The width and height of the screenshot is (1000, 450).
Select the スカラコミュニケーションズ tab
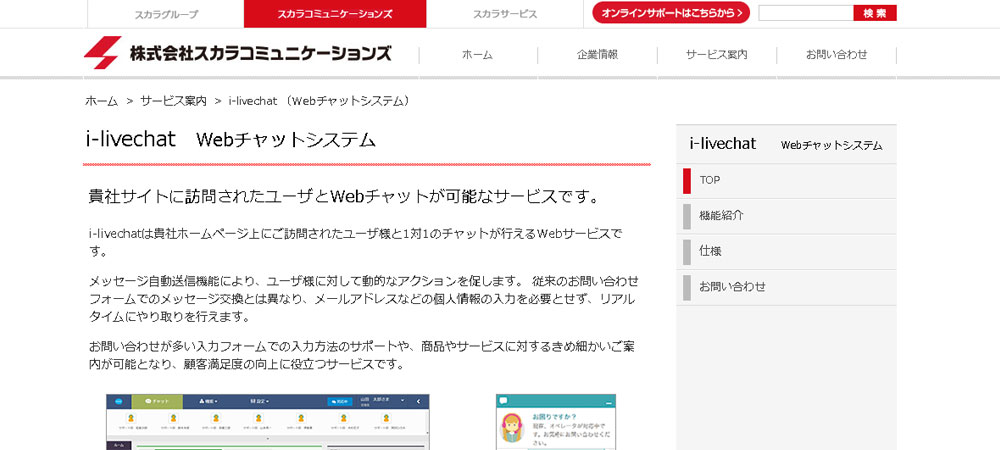pyautogui.click(x=335, y=14)
